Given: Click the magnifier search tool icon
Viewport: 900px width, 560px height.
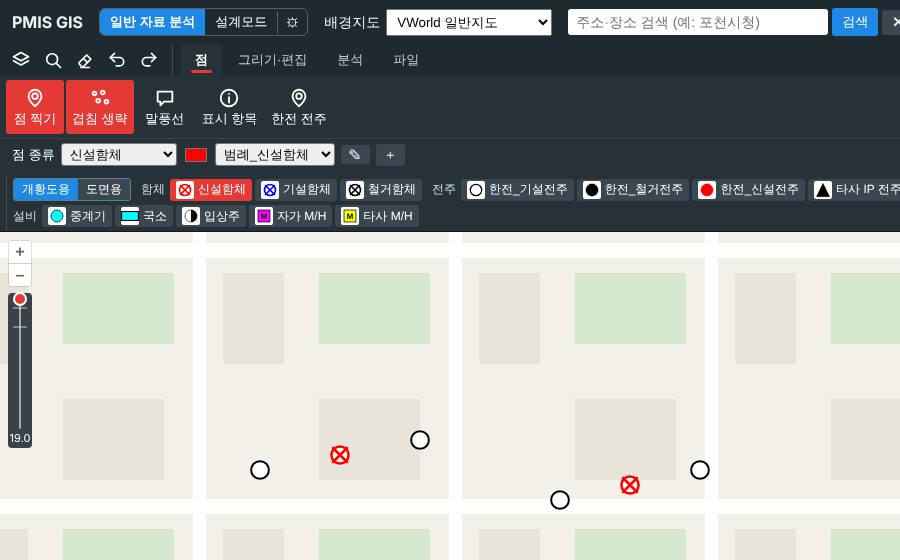Looking at the screenshot, I should point(53,60).
